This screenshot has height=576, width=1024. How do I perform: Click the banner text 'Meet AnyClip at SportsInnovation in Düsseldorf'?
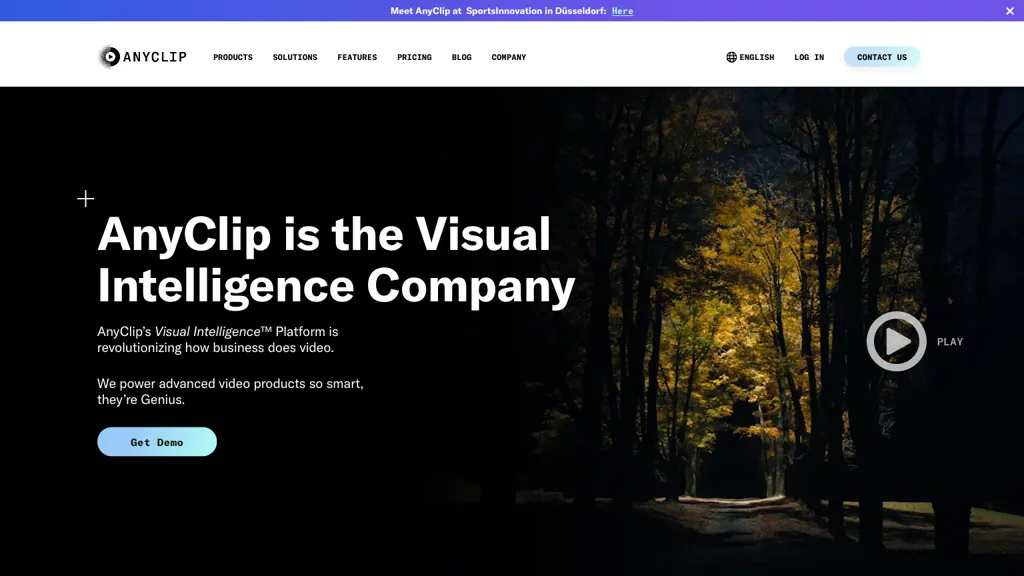(x=498, y=11)
